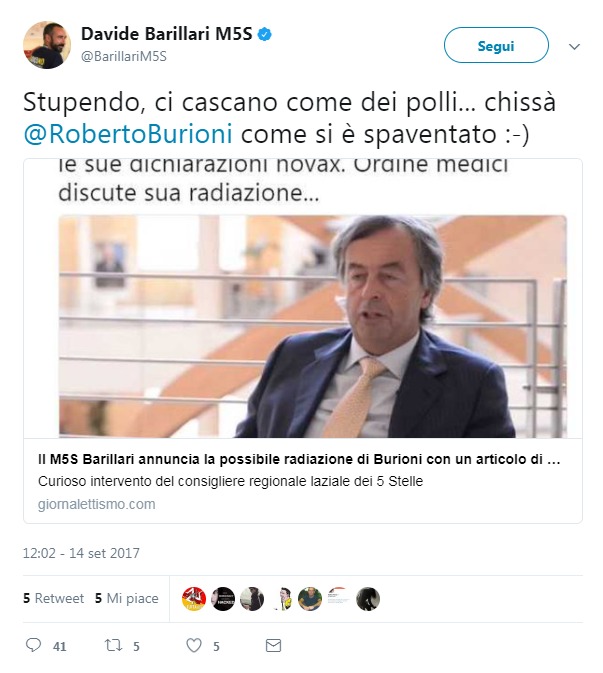Click the blue verified badge
This screenshot has width=603, height=673.
264,34
